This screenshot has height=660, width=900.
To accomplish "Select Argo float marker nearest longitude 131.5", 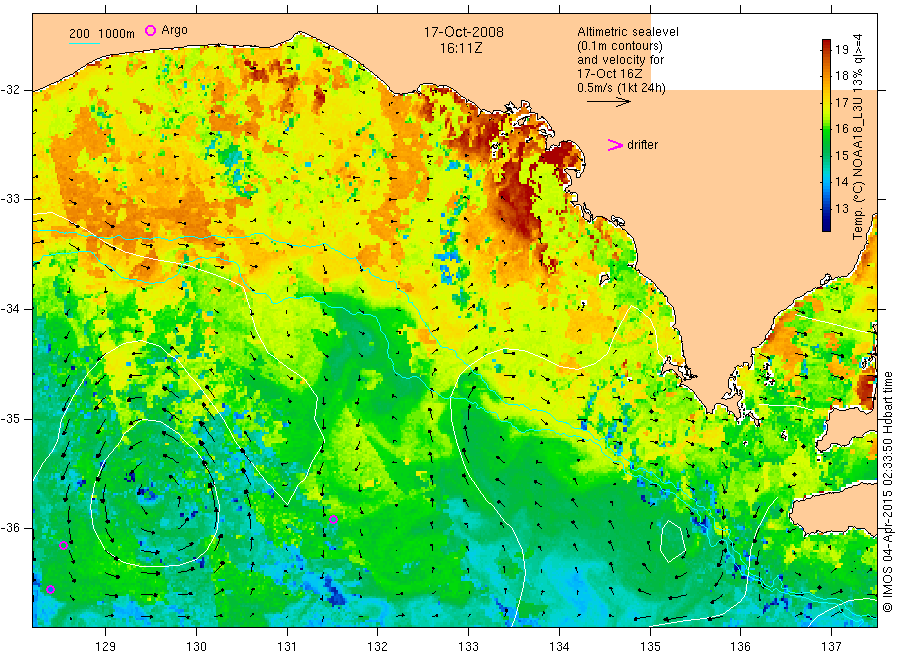I will tap(333, 520).
